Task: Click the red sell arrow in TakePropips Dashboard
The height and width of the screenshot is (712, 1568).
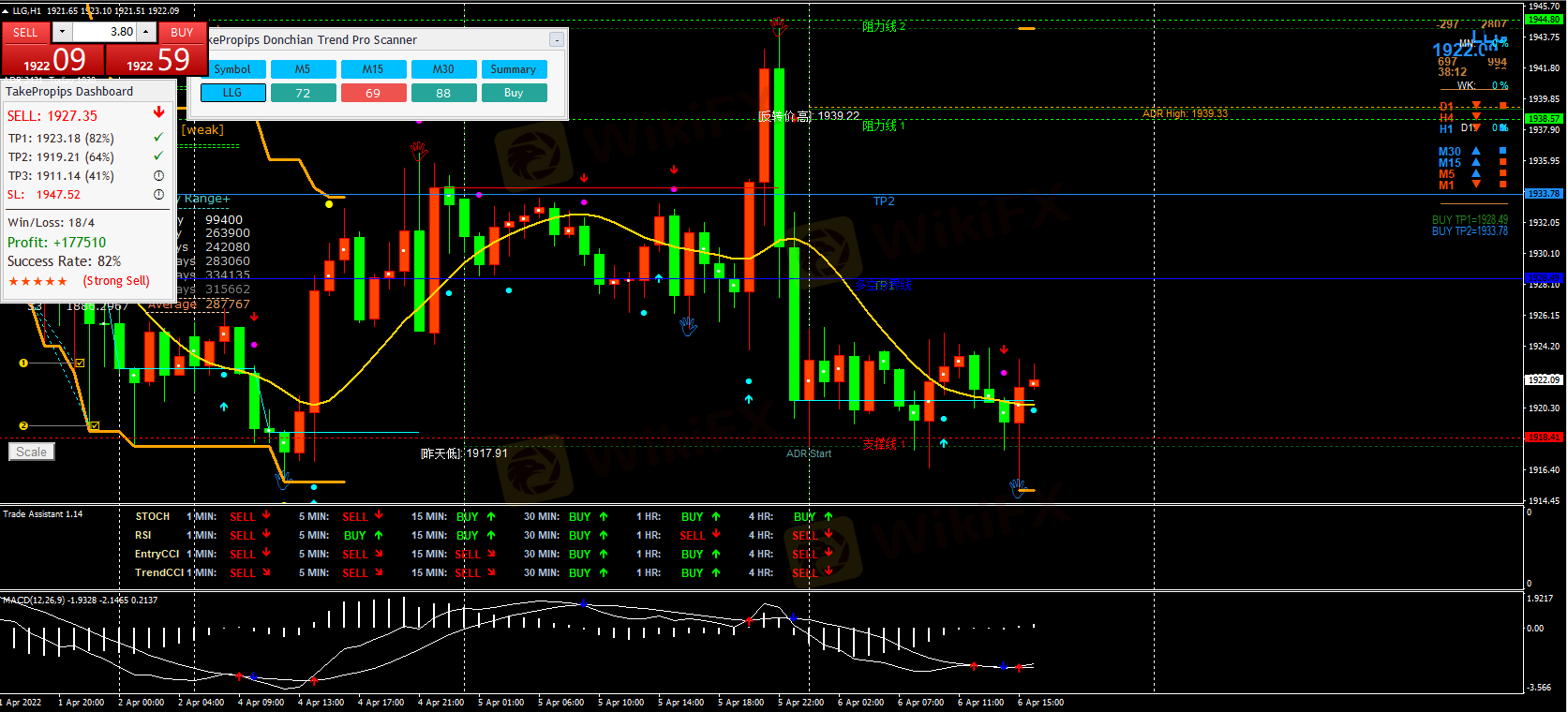Action: click(158, 112)
